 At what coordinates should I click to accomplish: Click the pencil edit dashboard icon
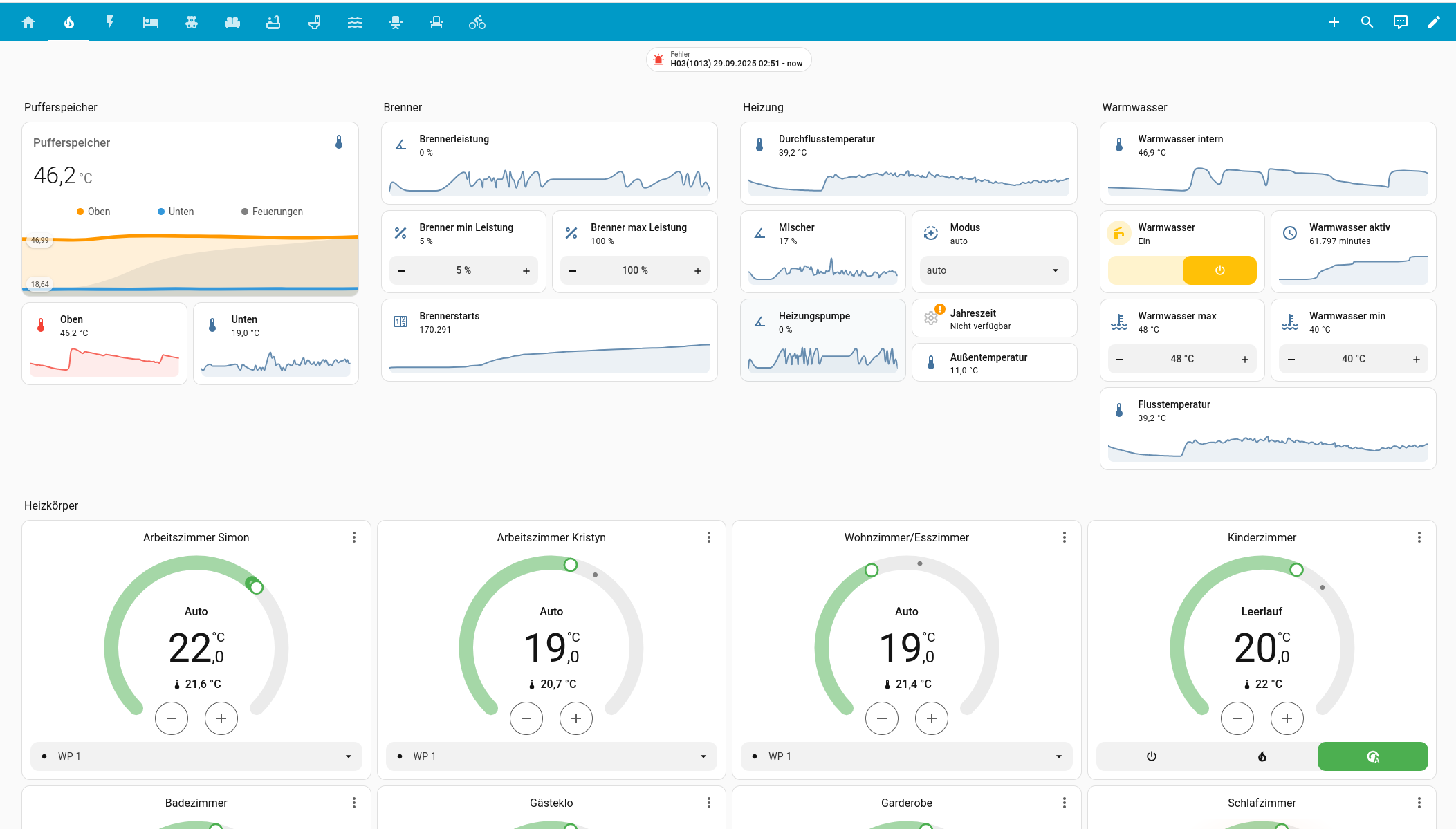pos(1434,22)
